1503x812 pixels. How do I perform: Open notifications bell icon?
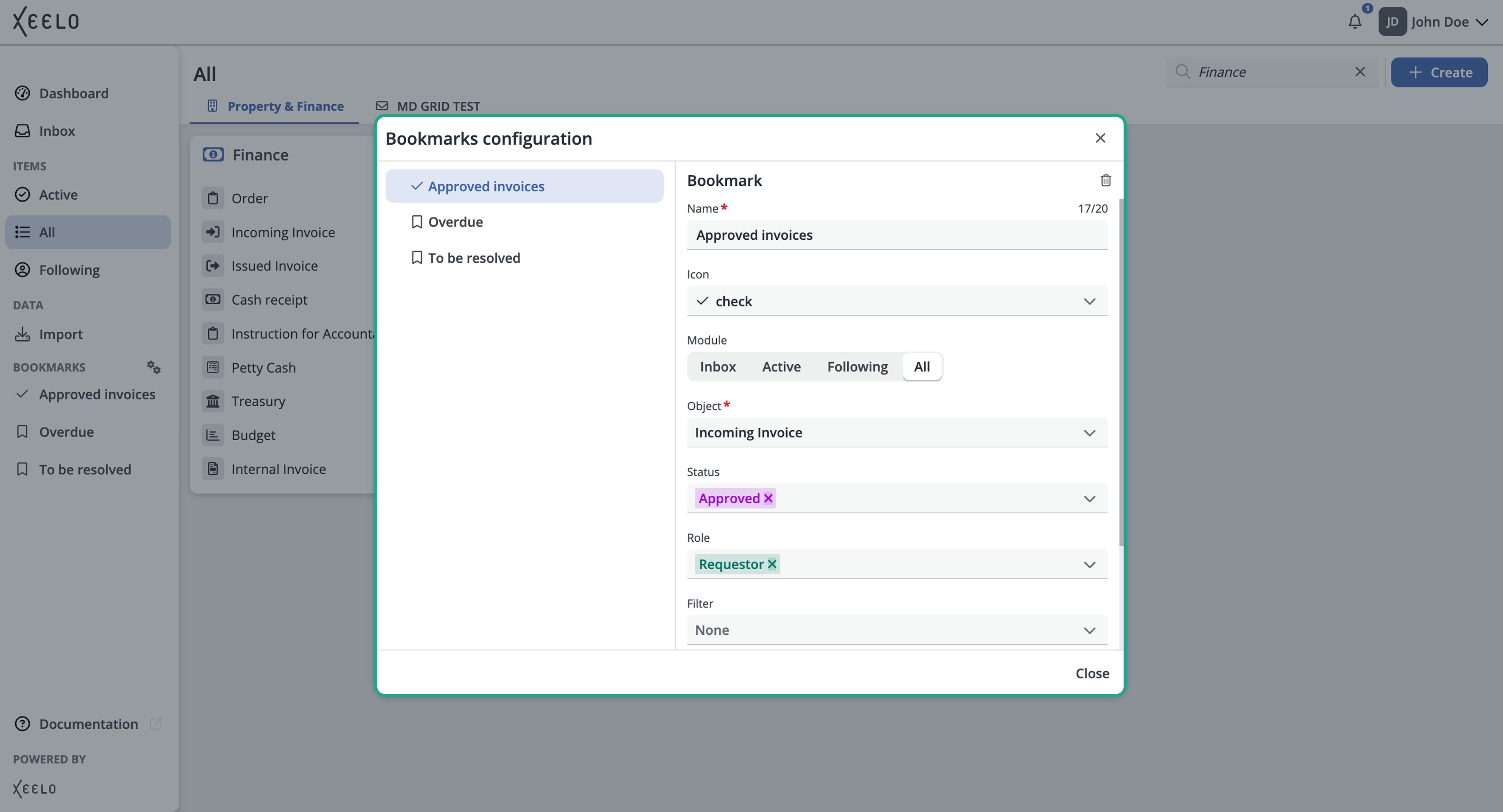1355,22
